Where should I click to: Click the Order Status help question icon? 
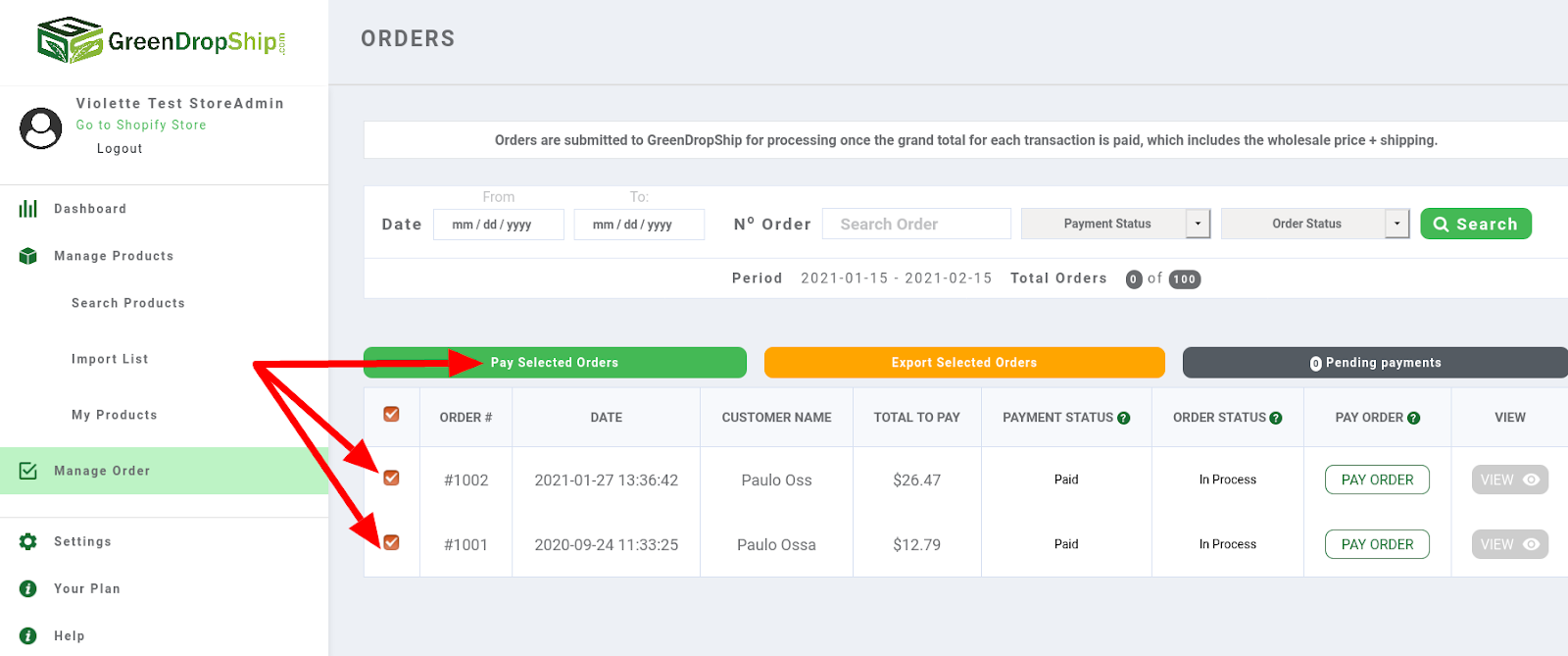(x=1276, y=418)
